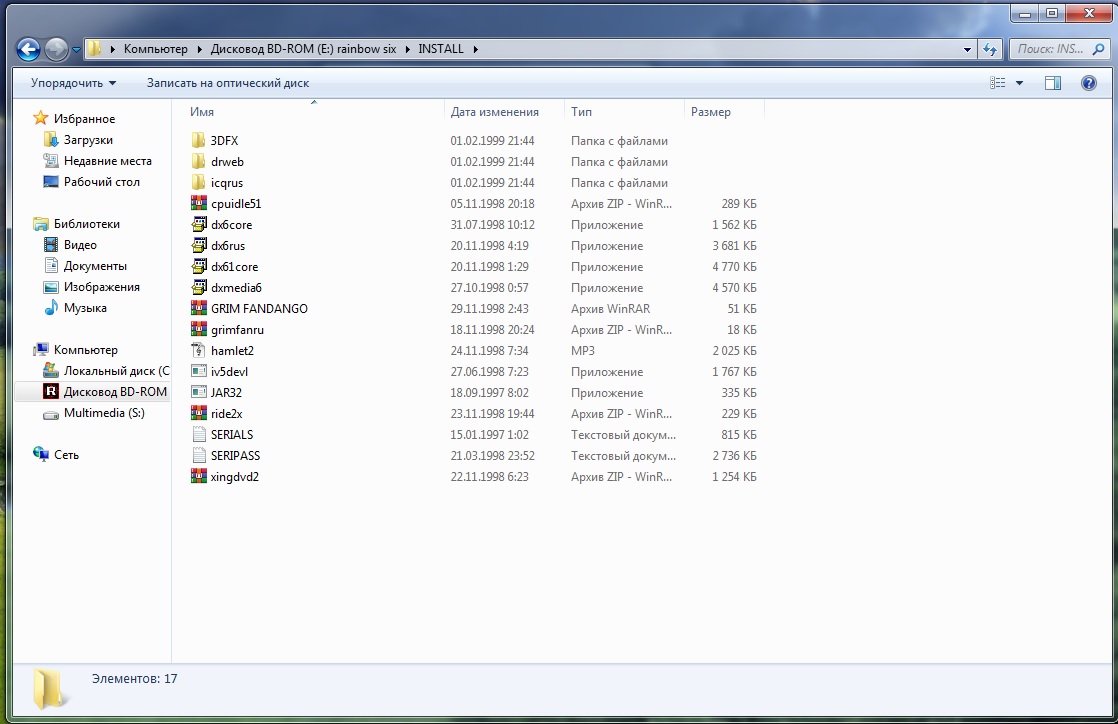Open the help question mark icon
The image size is (1118, 724).
(1088, 83)
